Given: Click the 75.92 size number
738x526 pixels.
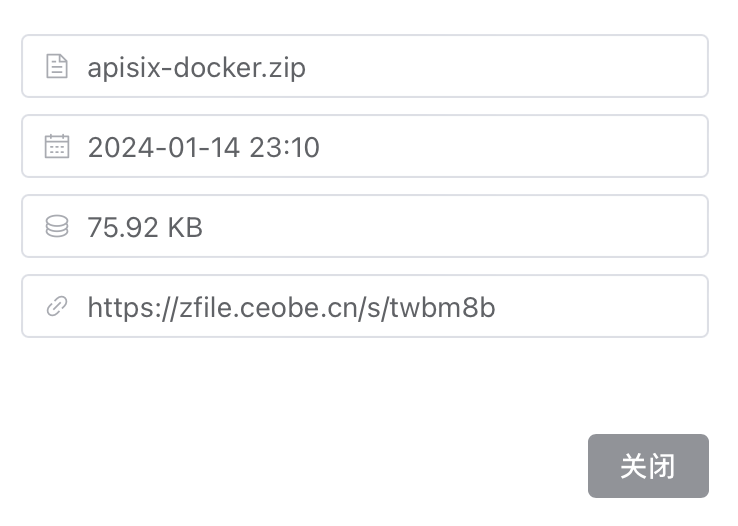Looking at the screenshot, I should 122,228.
